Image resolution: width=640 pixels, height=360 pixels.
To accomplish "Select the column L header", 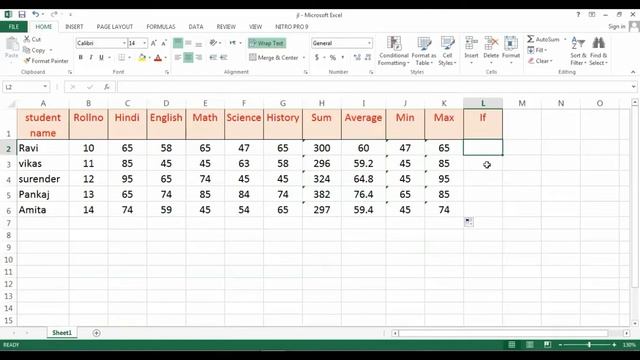I will pos(483,103).
